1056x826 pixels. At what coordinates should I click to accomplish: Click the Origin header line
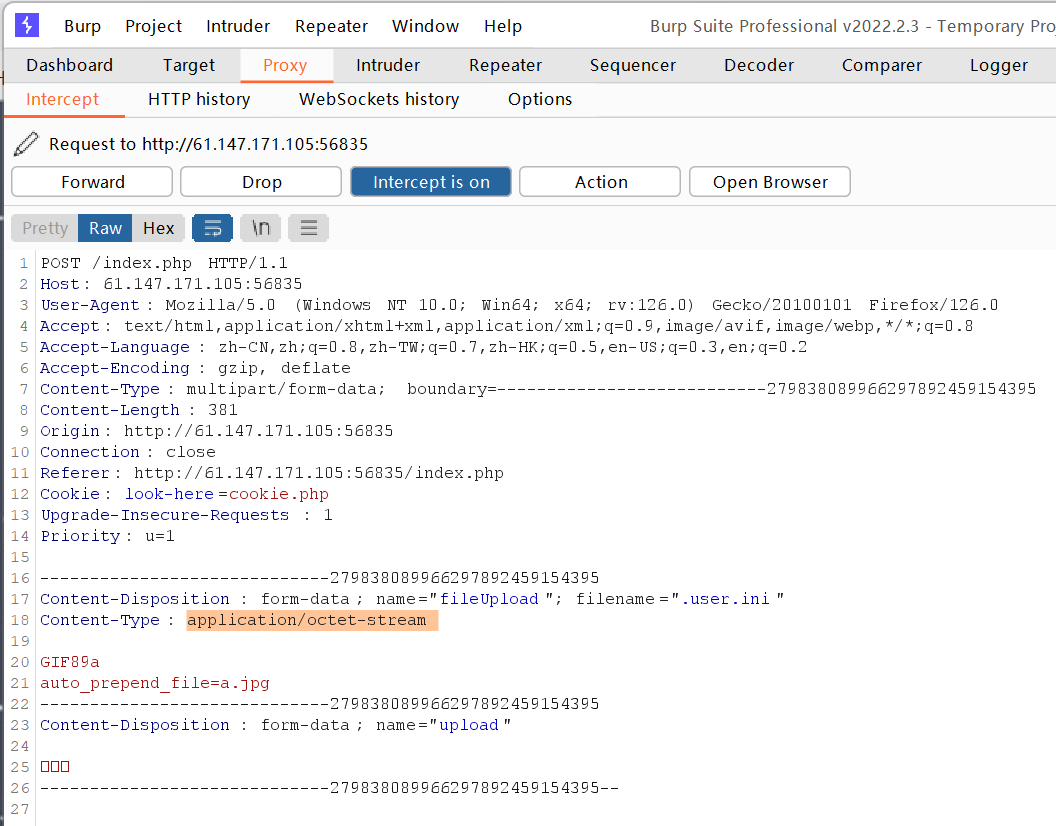point(217,431)
